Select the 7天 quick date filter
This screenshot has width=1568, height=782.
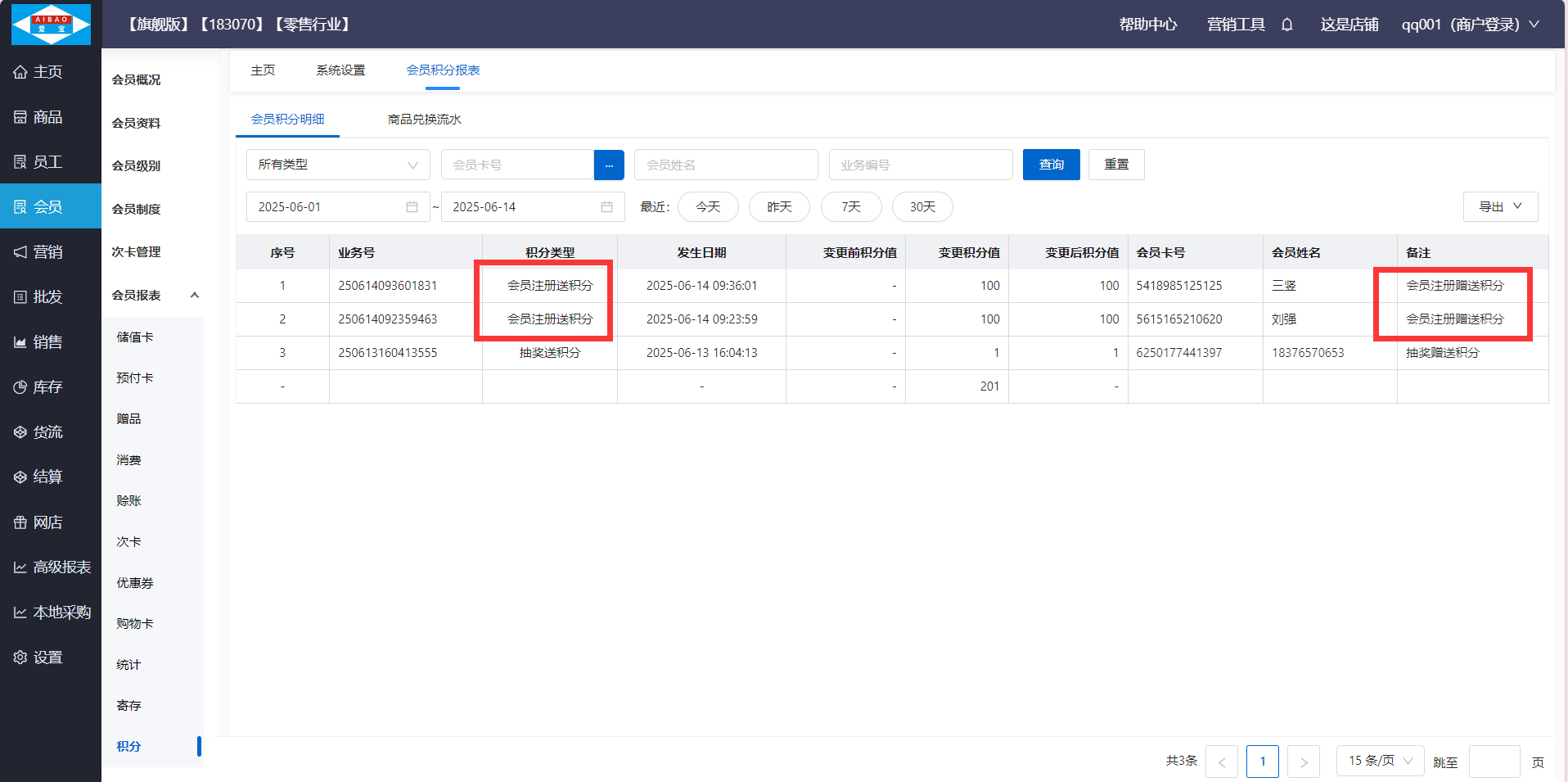click(x=851, y=207)
